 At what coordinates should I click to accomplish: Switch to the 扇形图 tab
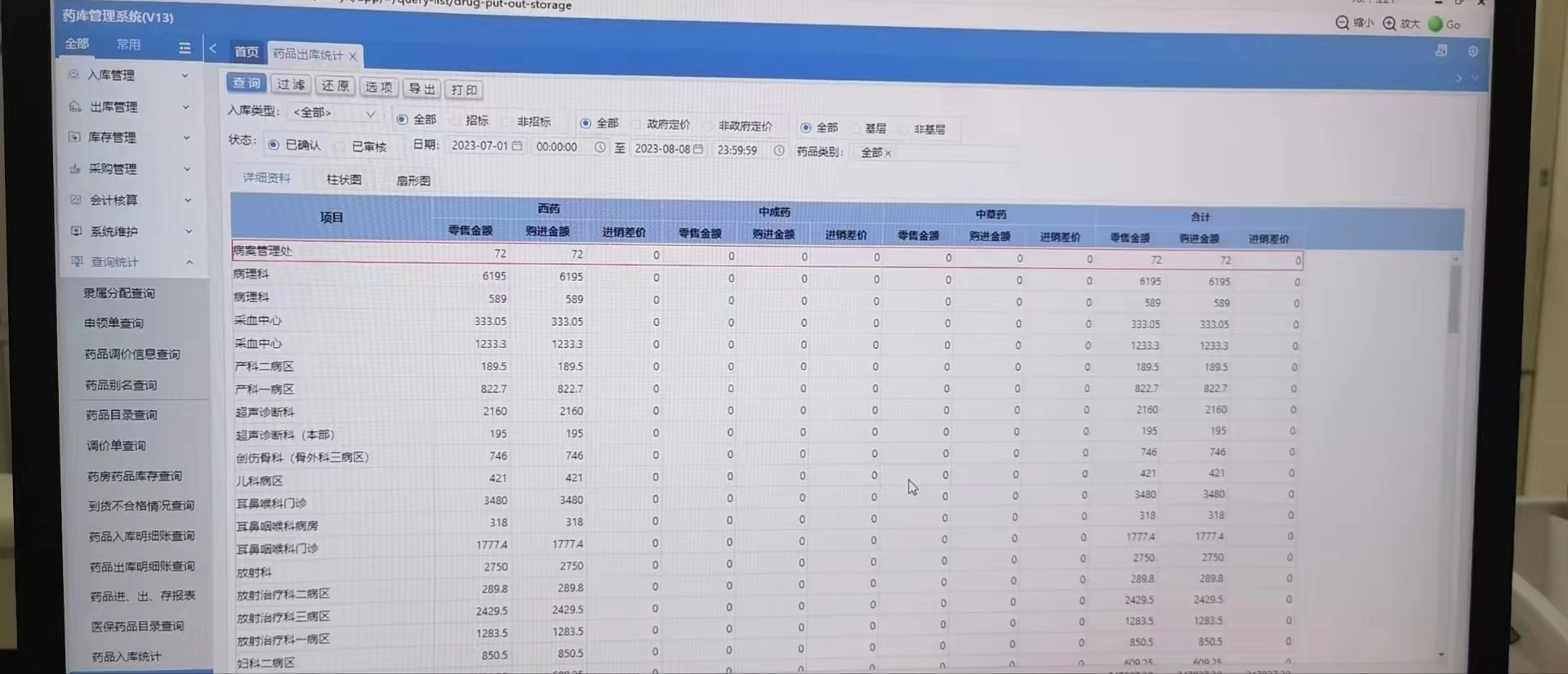click(x=413, y=181)
